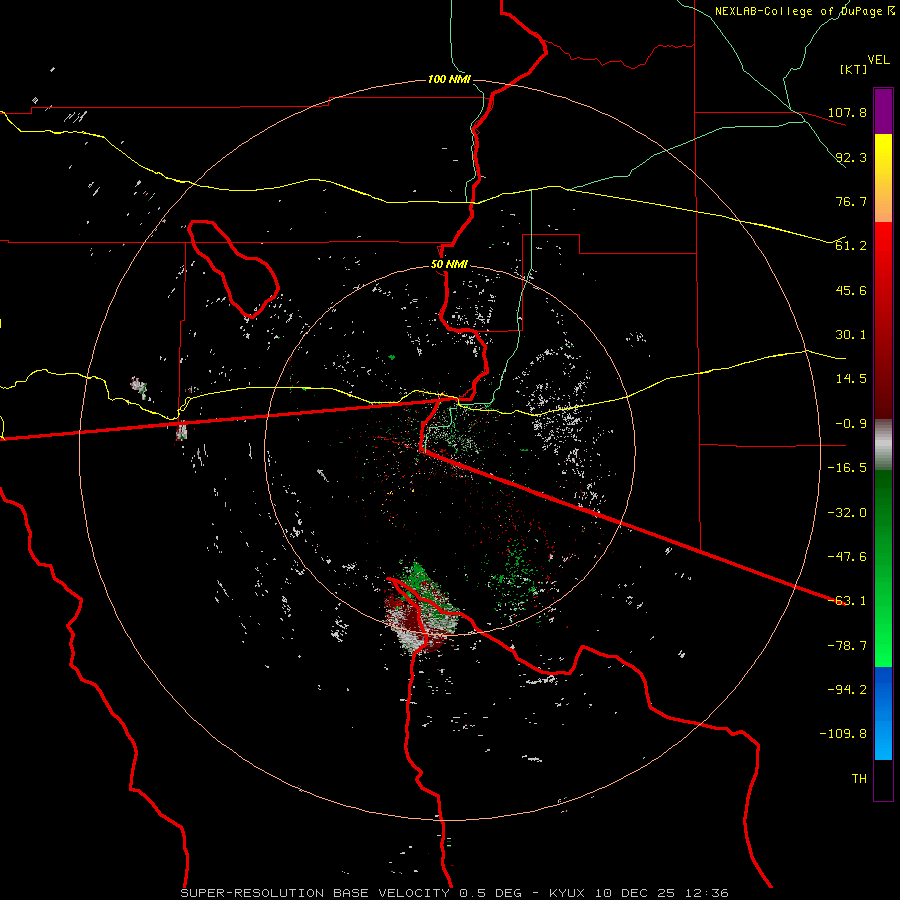
Task: Click the large red-green velocity echo south of radar
Action: (x=422, y=608)
